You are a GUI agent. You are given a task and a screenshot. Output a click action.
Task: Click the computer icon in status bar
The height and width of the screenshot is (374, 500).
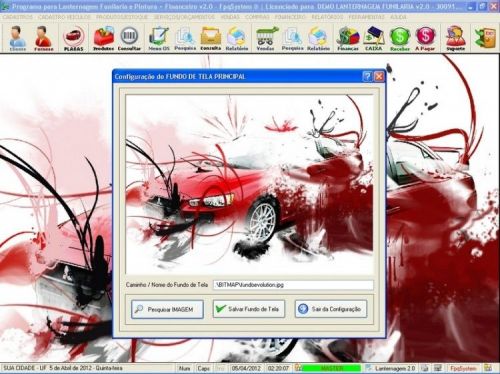pyautogui.click(x=437, y=368)
